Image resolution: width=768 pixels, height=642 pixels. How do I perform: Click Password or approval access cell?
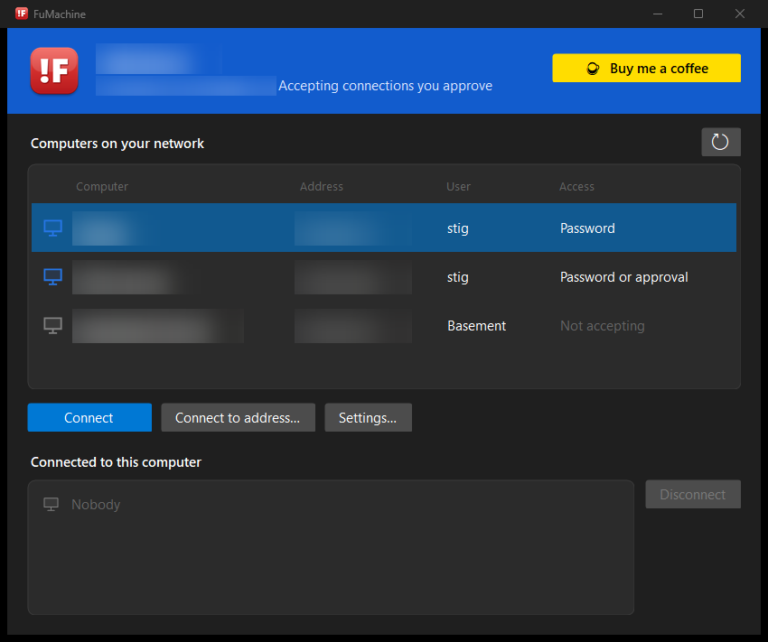624,277
